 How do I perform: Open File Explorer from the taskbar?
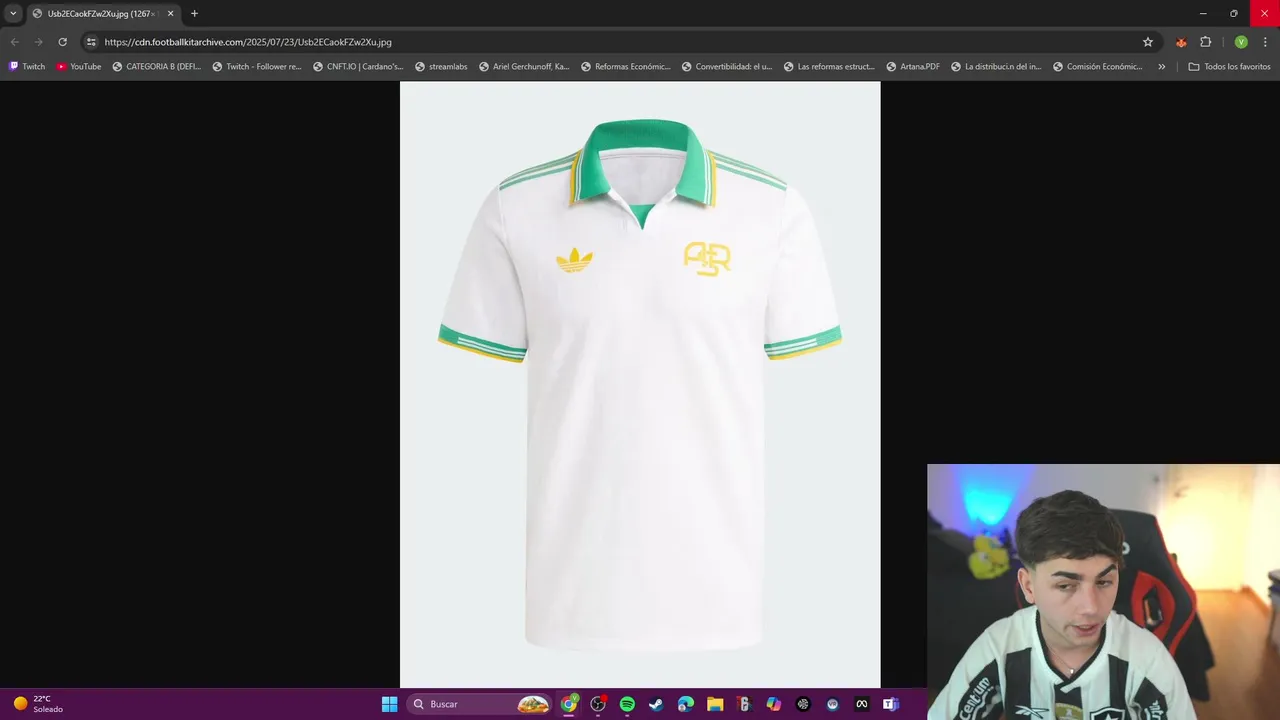(715, 704)
